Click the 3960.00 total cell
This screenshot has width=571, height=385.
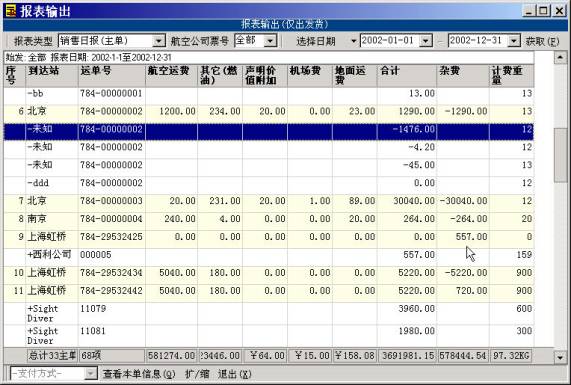pos(407,313)
